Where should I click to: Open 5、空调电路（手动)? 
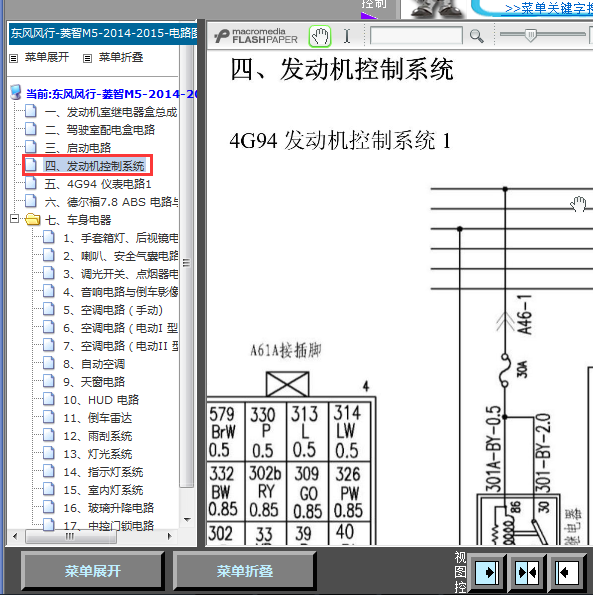click(113, 310)
